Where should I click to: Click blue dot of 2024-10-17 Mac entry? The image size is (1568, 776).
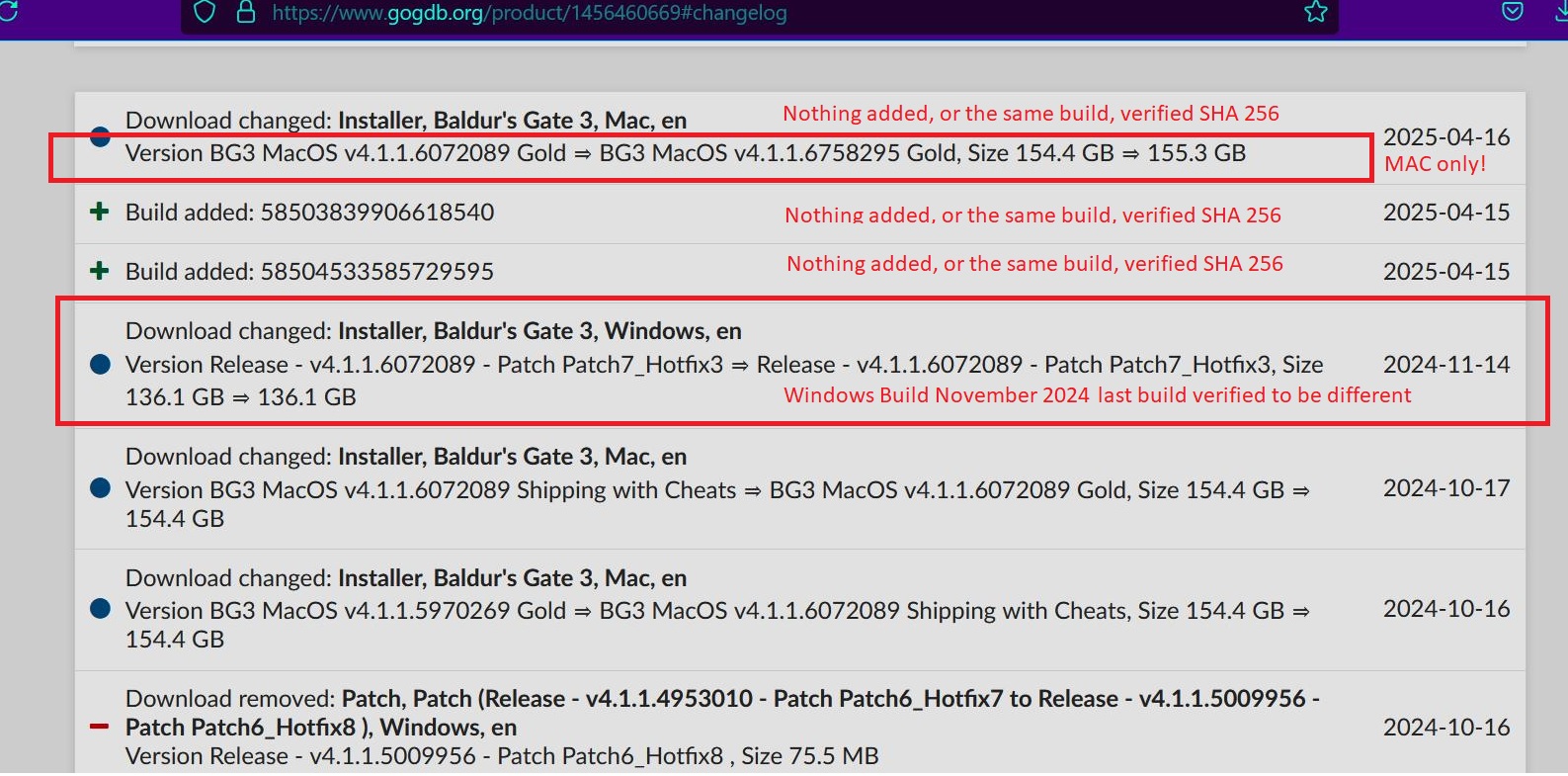click(x=100, y=487)
